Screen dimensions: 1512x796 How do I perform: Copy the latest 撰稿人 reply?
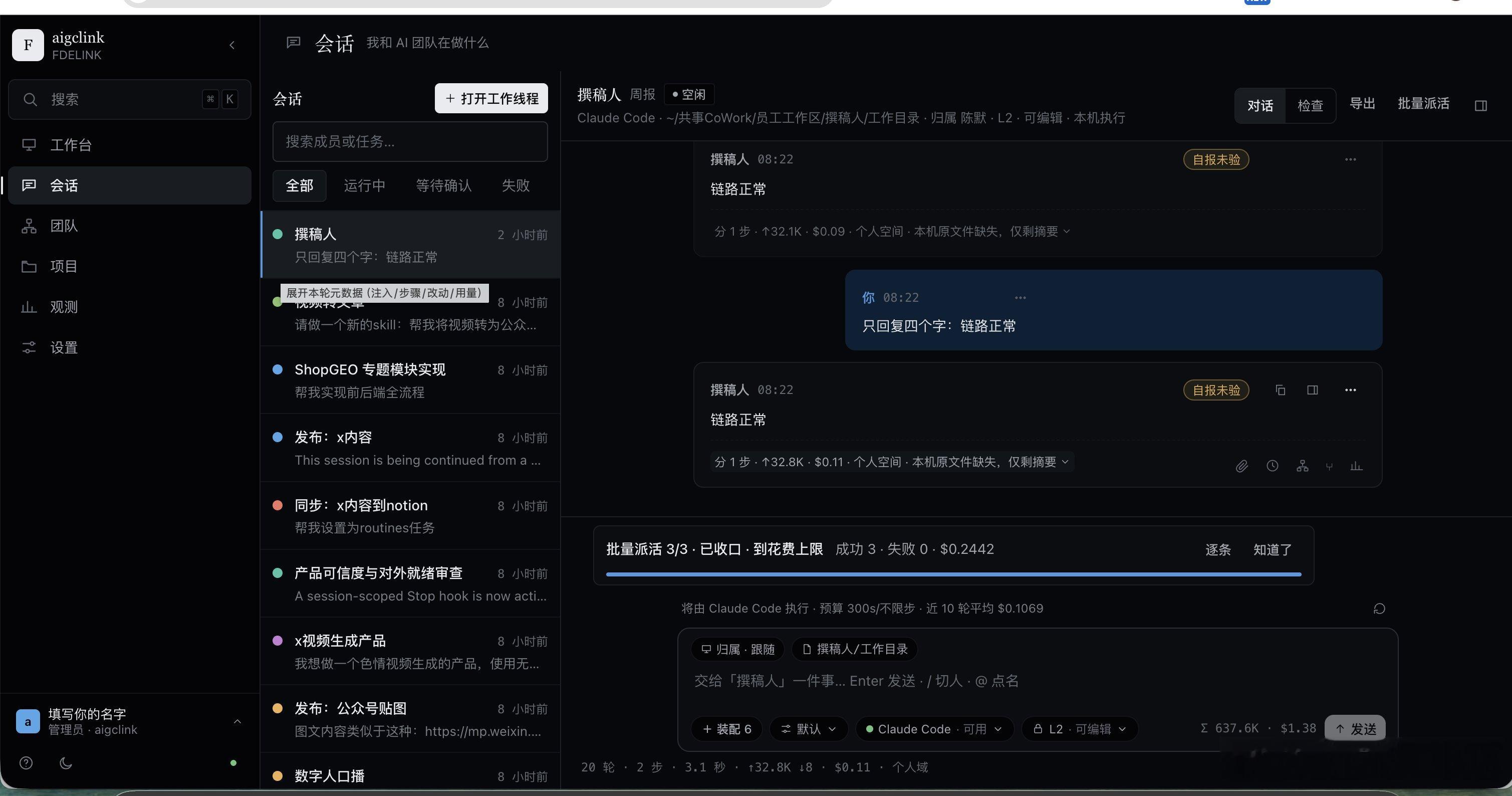(x=1280, y=390)
